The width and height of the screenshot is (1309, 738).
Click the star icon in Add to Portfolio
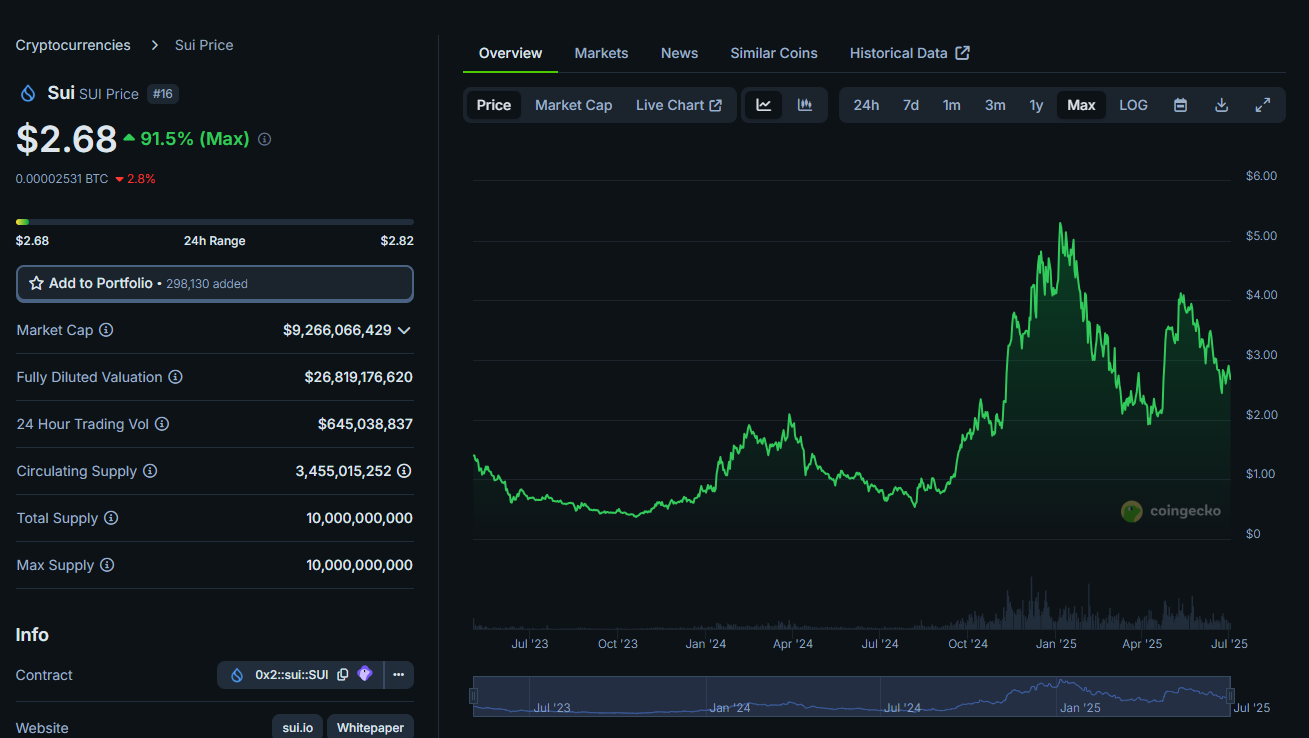click(36, 283)
